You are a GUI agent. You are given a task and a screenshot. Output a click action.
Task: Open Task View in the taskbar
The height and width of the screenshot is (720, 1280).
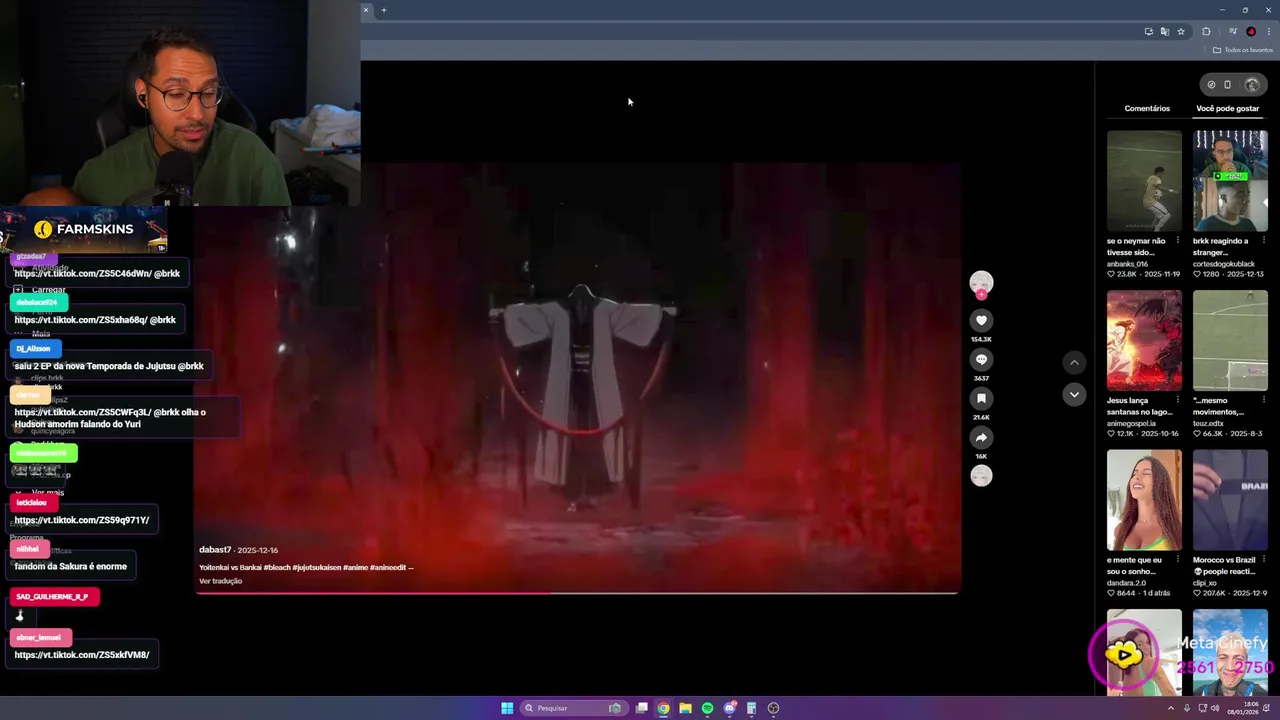tap(641, 708)
